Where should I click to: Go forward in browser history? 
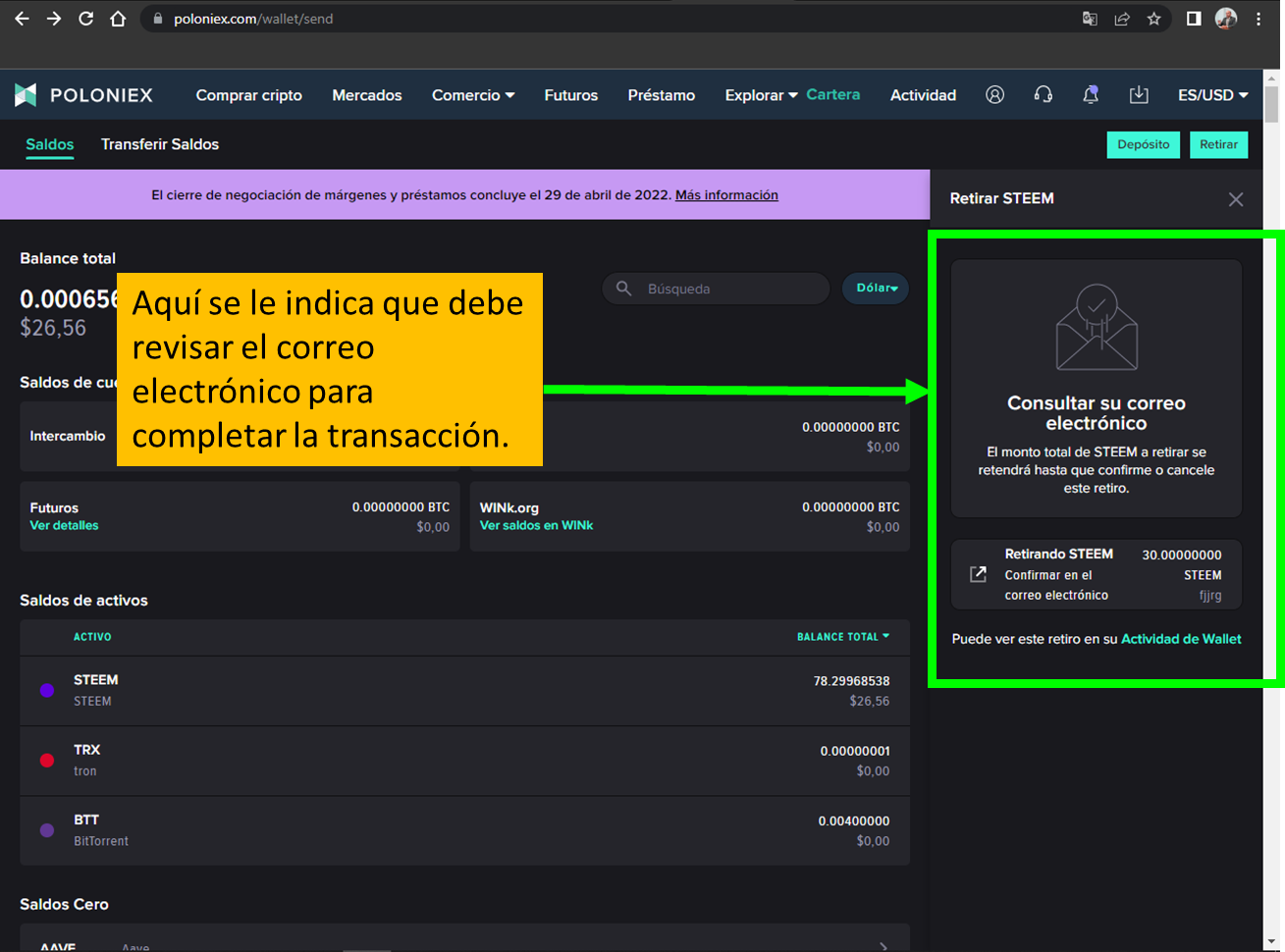point(54,19)
